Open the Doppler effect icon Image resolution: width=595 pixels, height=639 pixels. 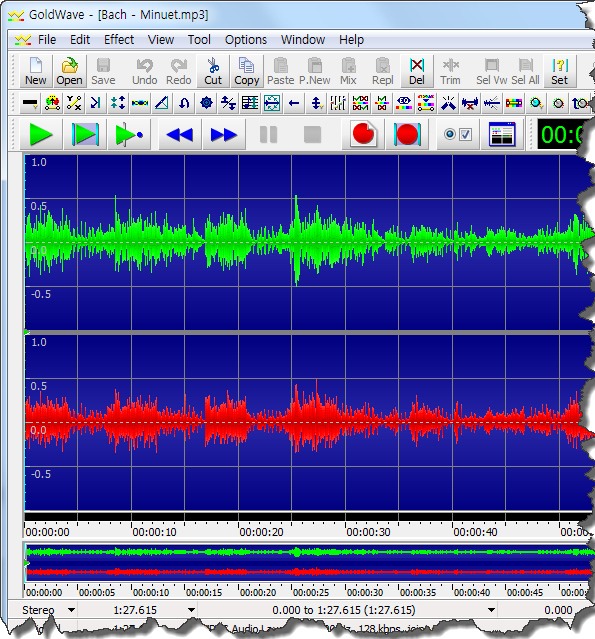click(52, 103)
